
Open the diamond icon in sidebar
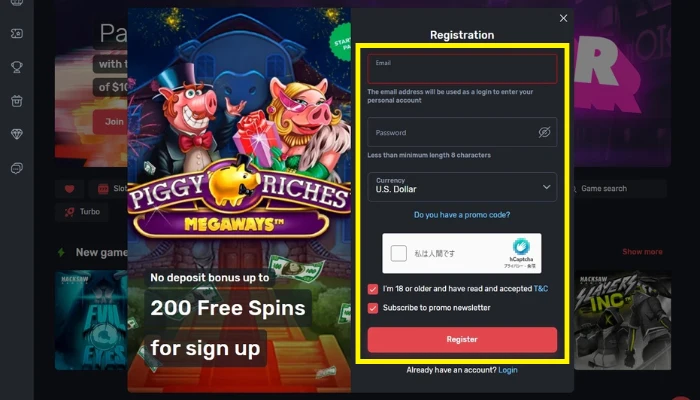tap(17, 134)
